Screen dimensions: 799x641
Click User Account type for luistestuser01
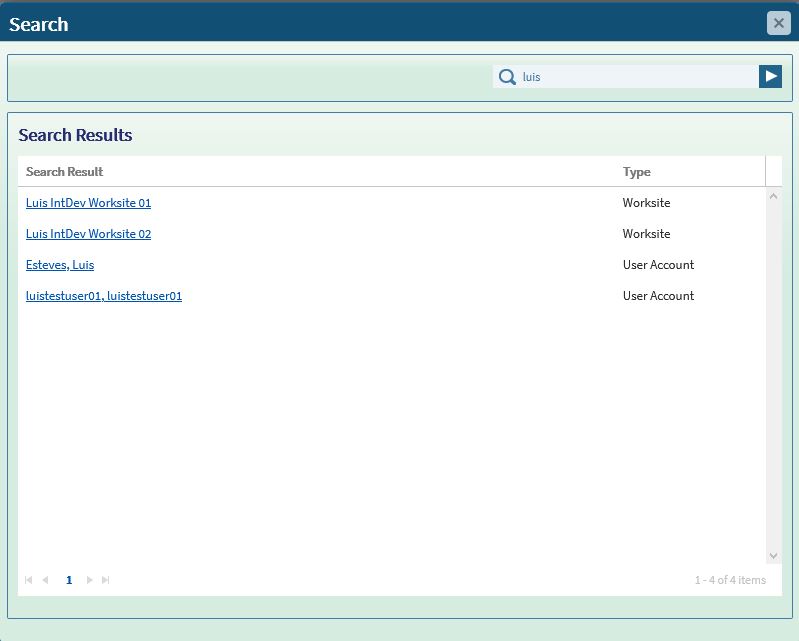coord(658,296)
